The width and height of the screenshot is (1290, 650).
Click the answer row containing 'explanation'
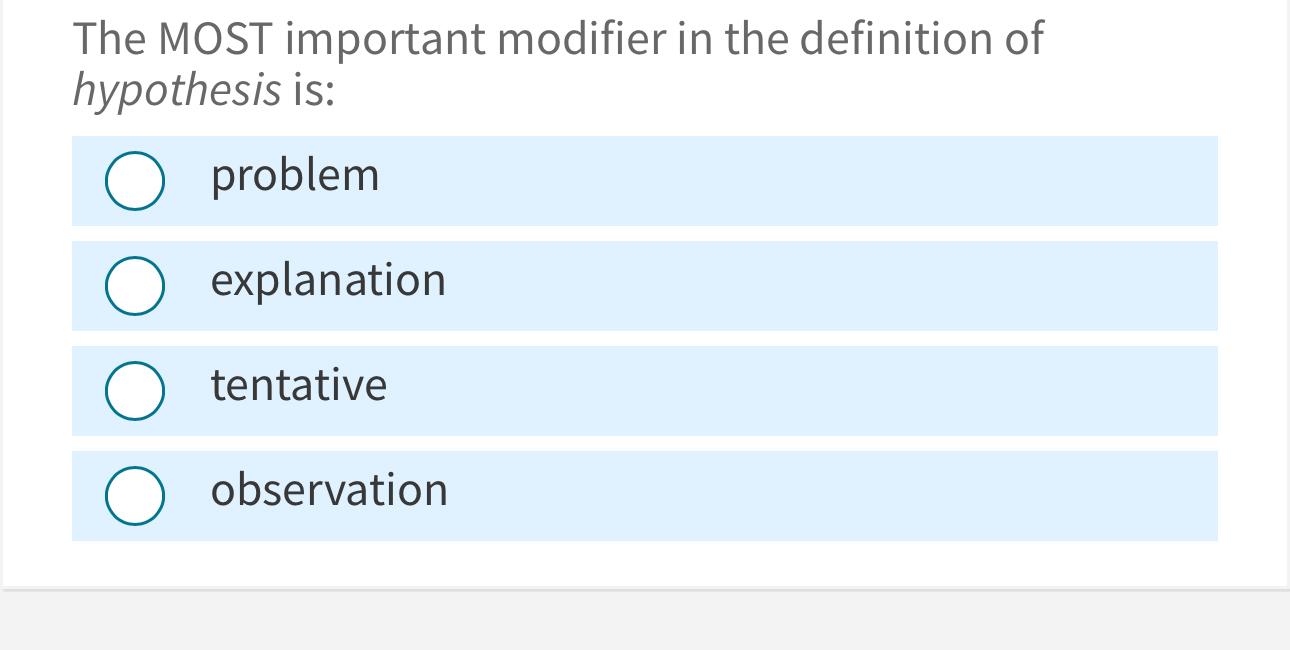tap(645, 286)
